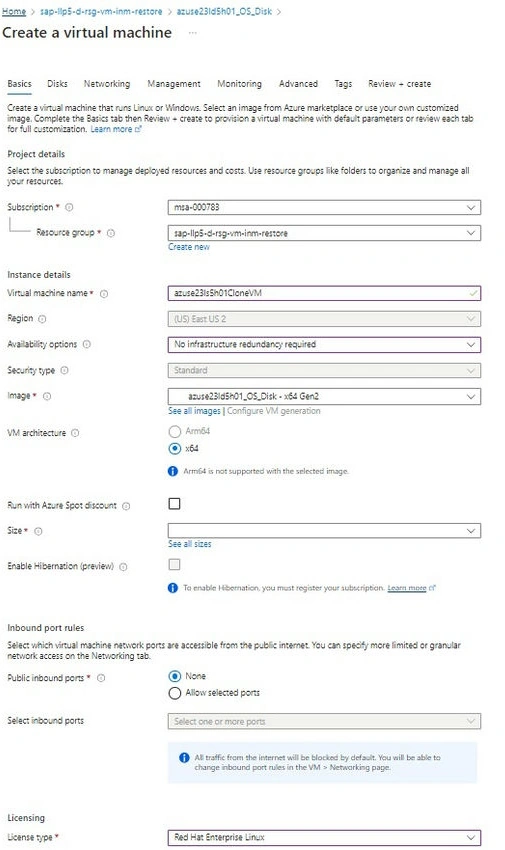This screenshot has width=505, height=850.
Task: Click the Virtual machine name input field
Action: coord(324,293)
